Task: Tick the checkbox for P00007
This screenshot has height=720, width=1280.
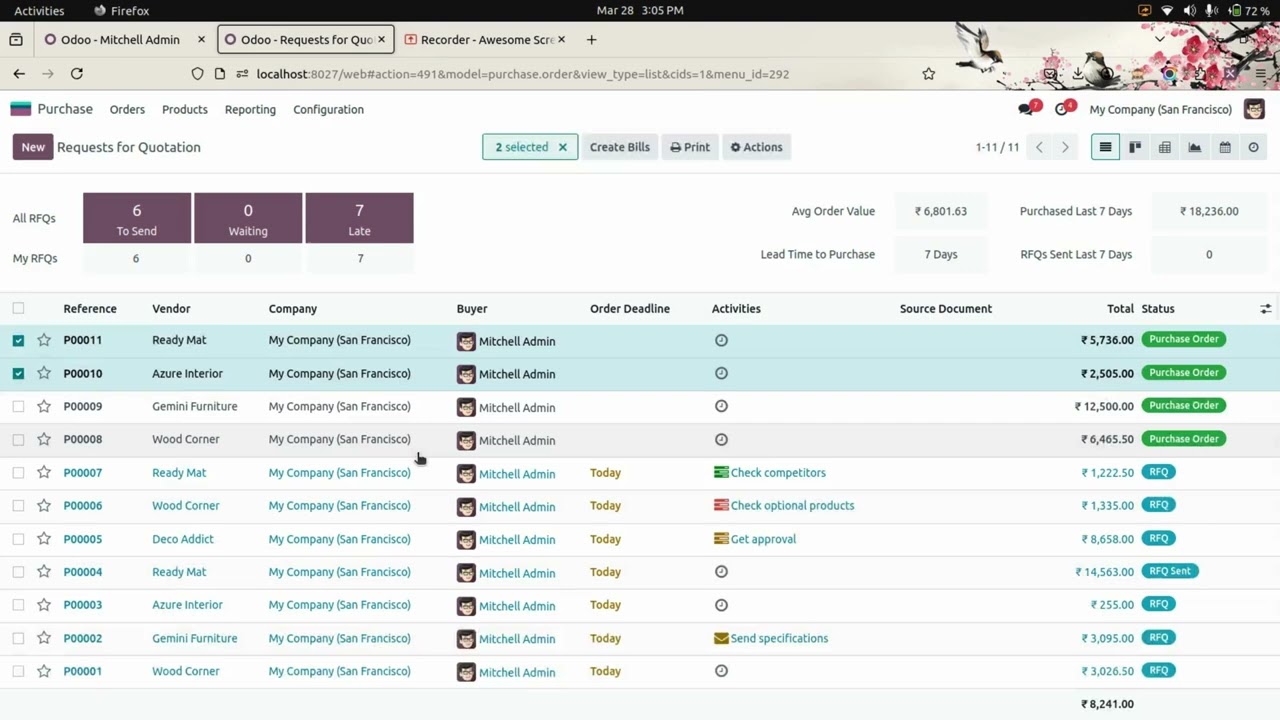Action: click(18, 472)
